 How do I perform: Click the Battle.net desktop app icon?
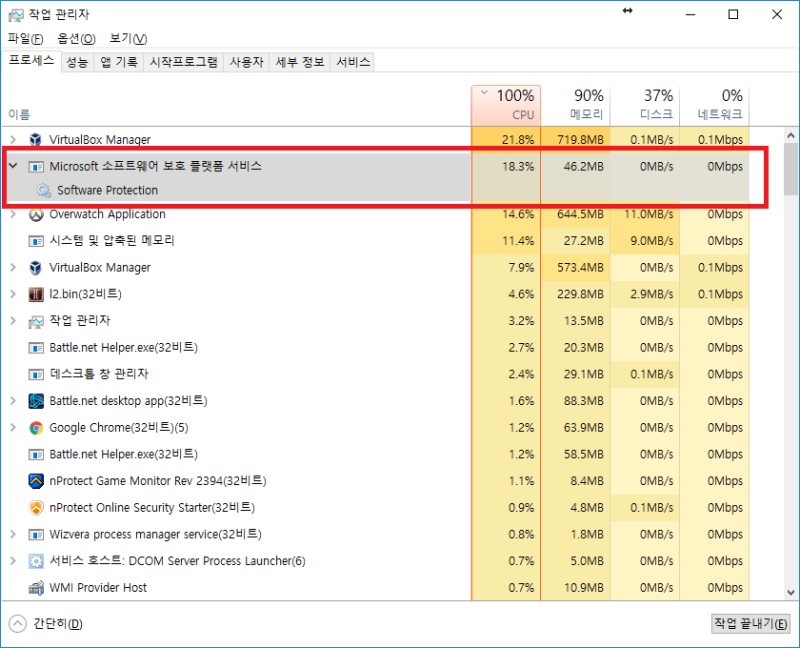(x=36, y=401)
